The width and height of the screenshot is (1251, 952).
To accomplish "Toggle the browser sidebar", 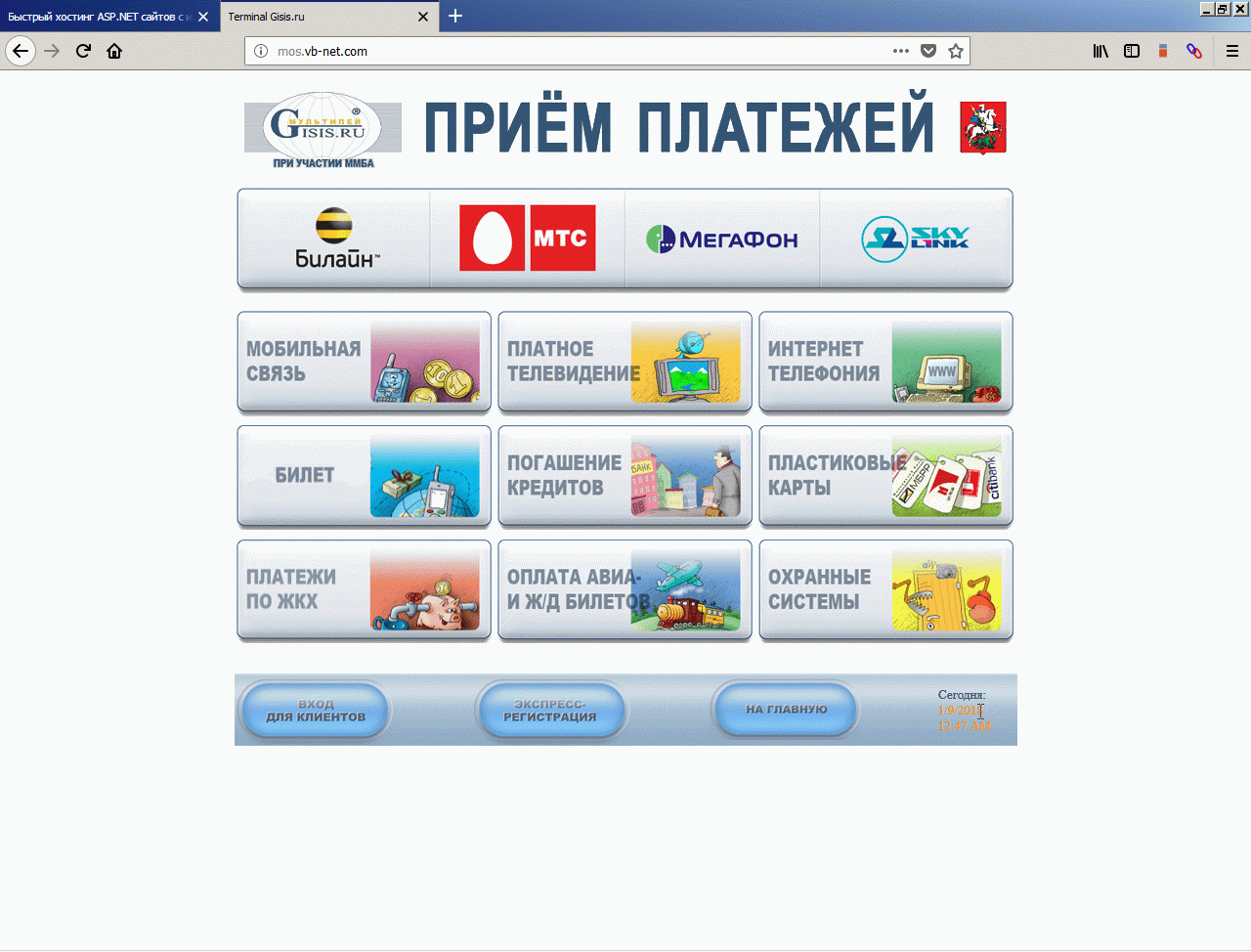I will click(x=1132, y=51).
